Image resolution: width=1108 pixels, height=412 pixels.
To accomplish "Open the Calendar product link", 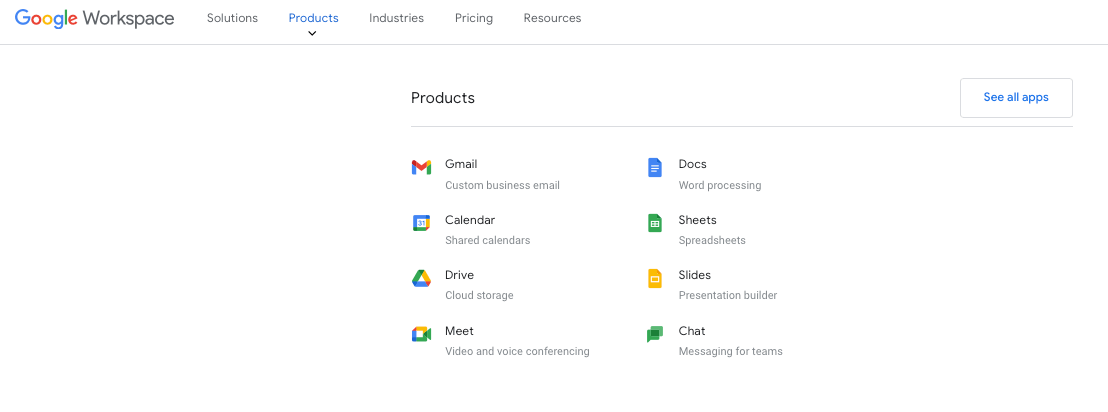I will (470, 220).
